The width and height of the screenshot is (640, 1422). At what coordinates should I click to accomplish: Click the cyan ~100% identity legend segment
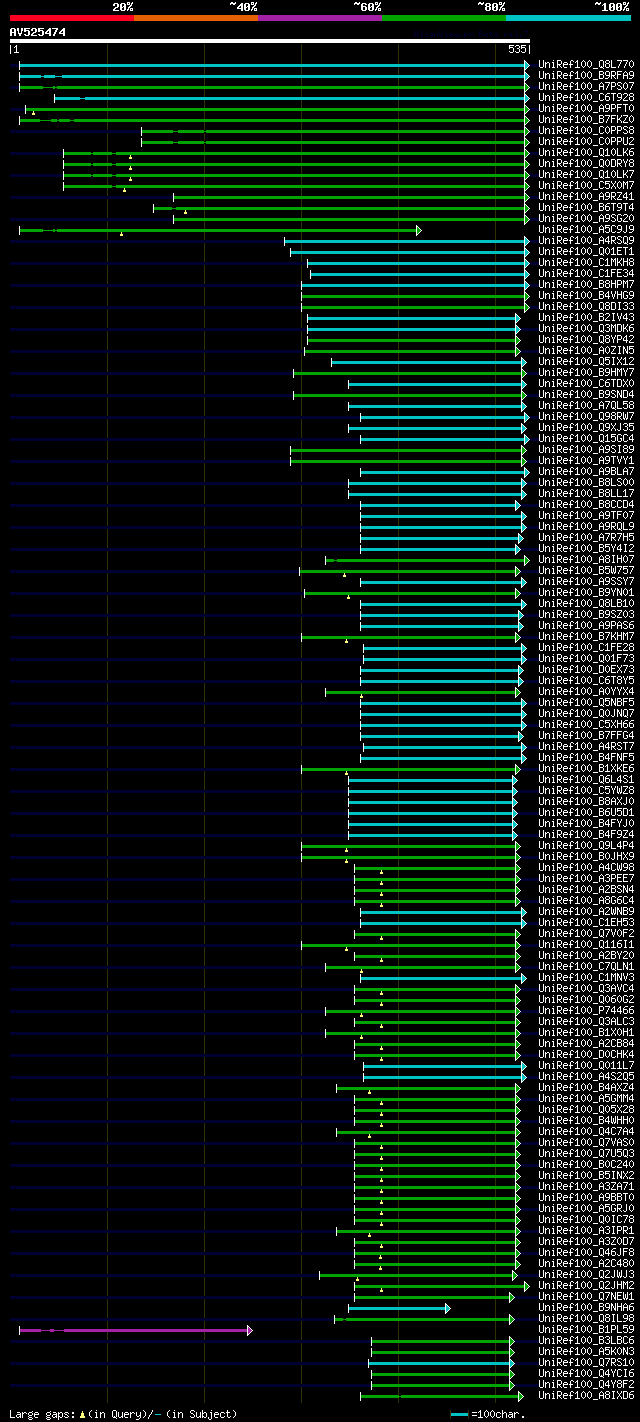point(567,17)
